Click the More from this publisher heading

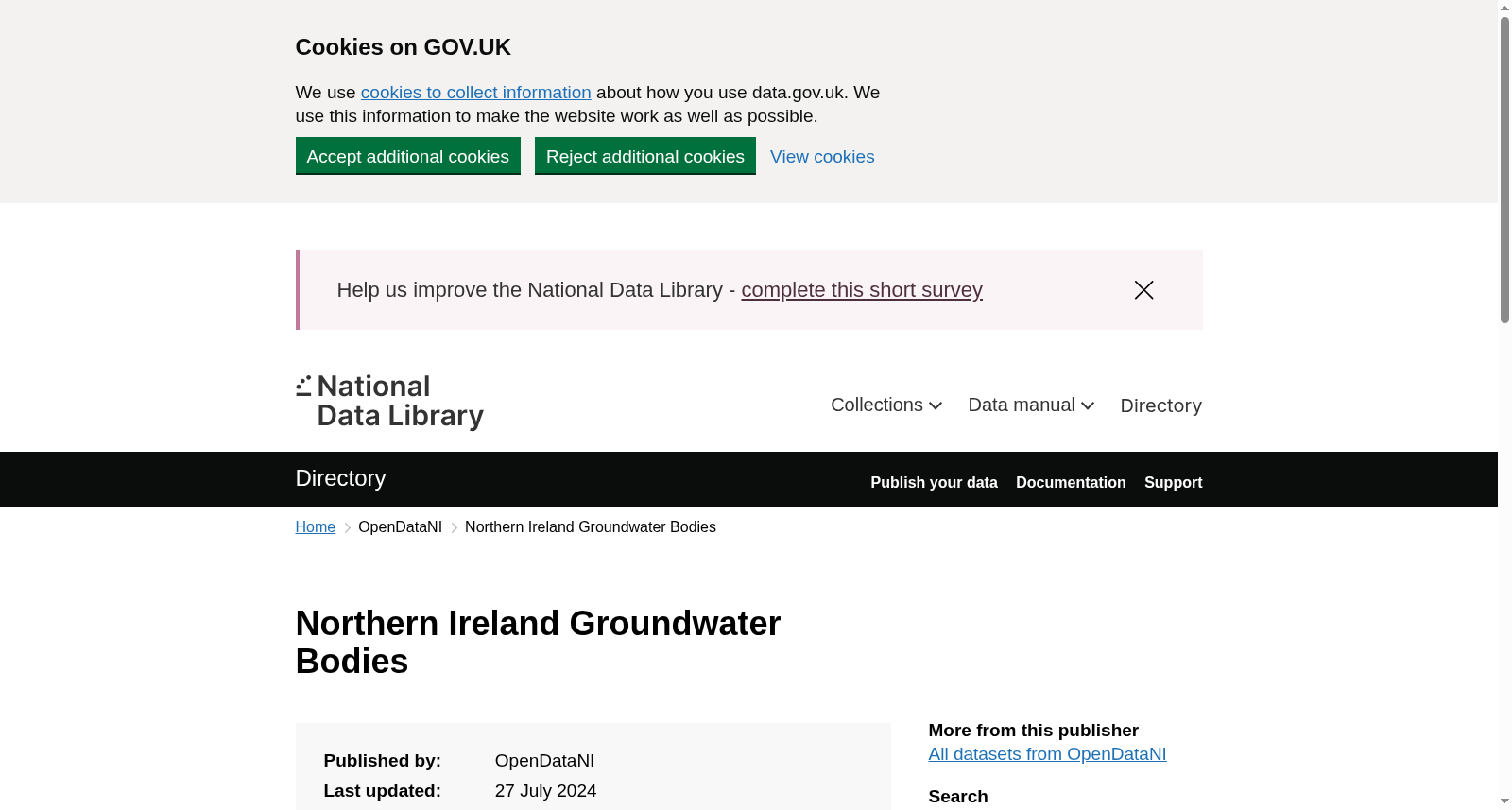pos(1034,731)
